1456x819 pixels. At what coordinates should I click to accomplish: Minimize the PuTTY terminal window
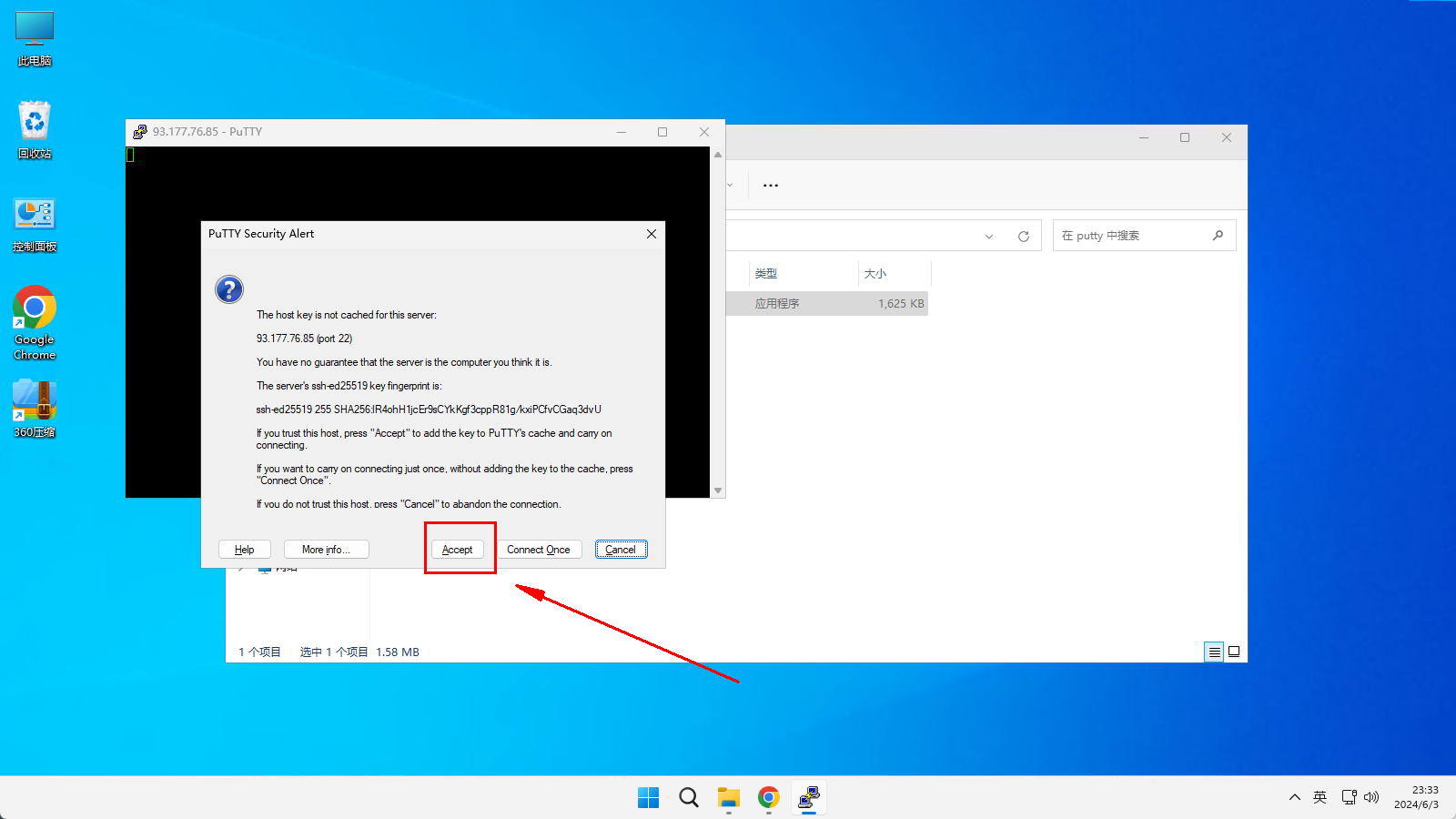pyautogui.click(x=622, y=132)
